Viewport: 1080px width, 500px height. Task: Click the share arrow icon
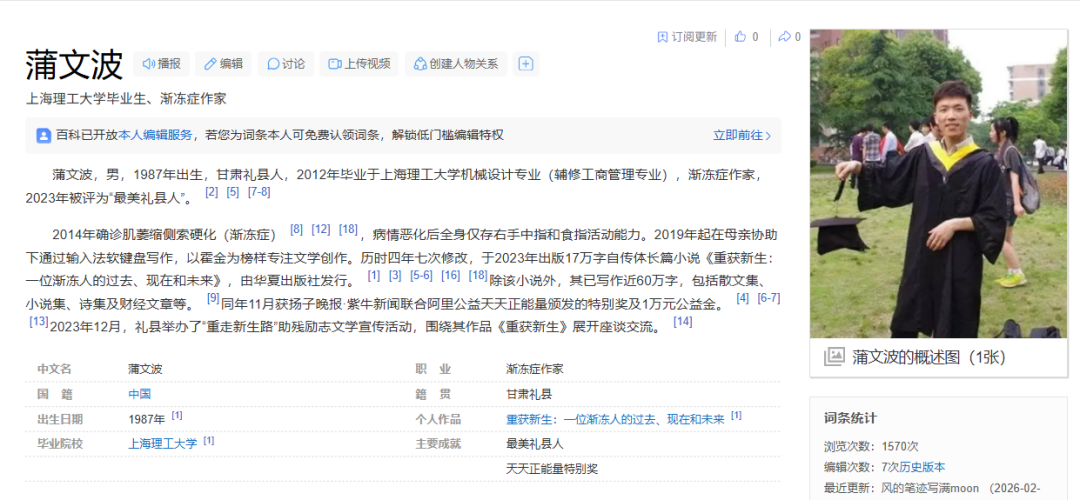coord(784,37)
